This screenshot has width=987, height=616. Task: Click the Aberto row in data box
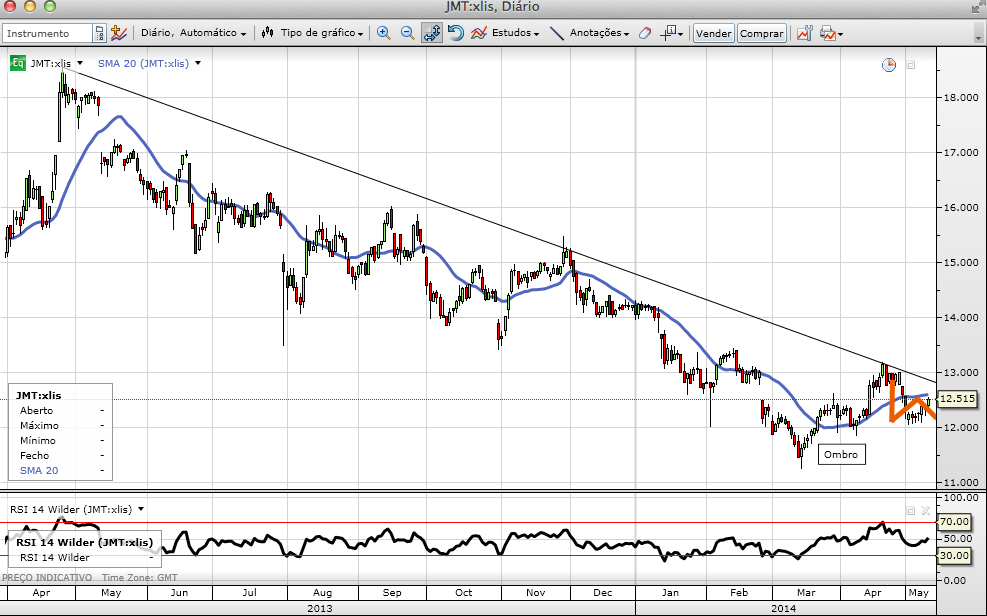tap(60, 410)
